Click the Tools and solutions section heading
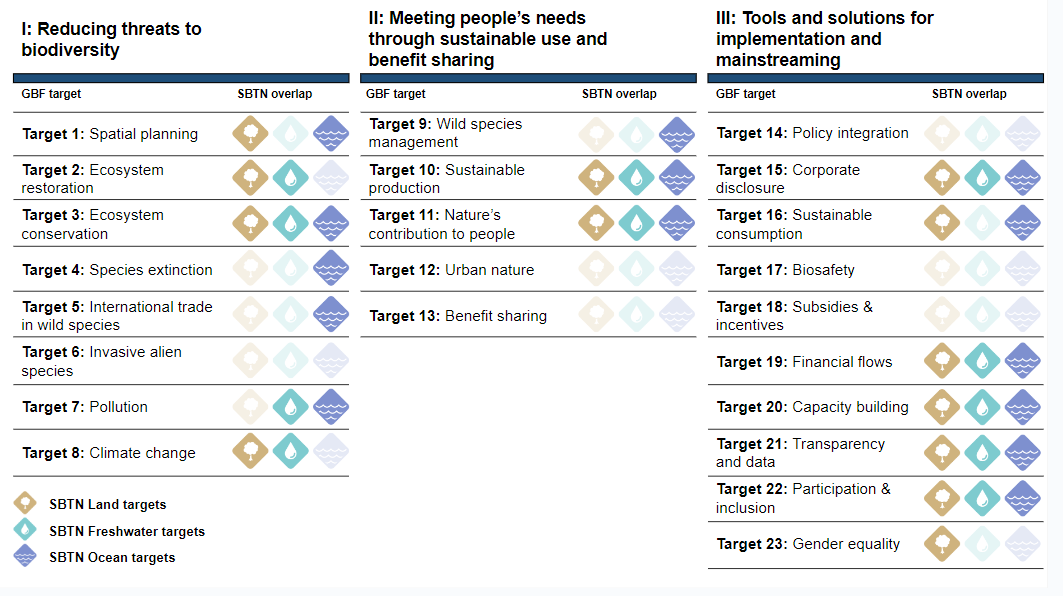Viewport: 1063px width, 596px height. tap(825, 39)
